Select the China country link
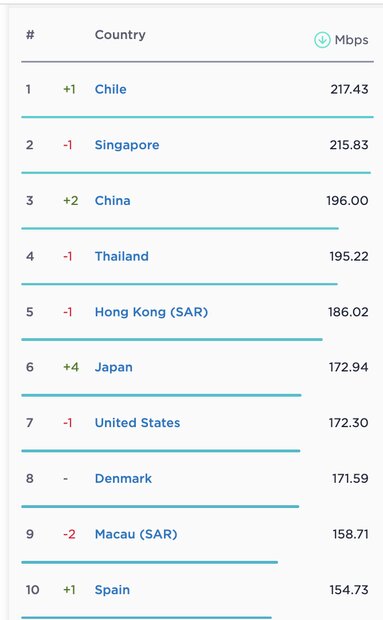The width and height of the screenshot is (383, 620). pyautogui.click(x=113, y=200)
